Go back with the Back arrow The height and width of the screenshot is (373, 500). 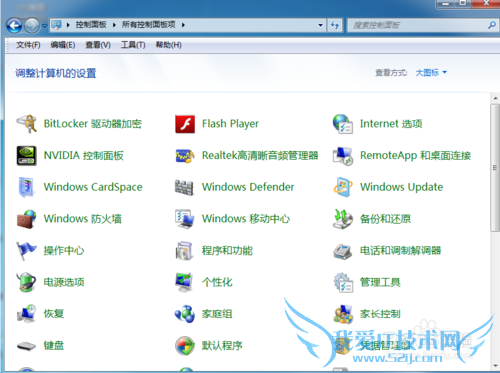(x=14, y=26)
